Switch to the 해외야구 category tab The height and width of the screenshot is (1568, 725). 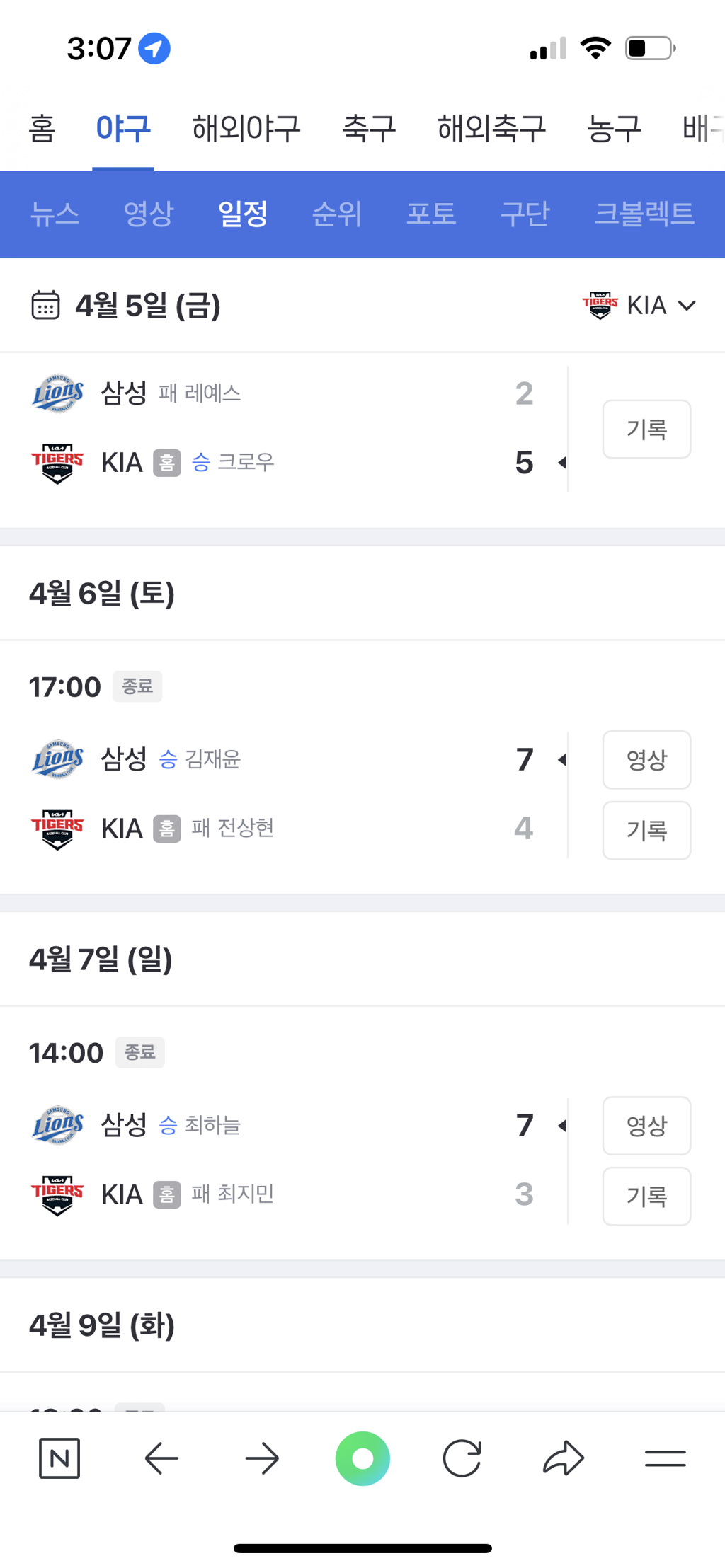click(x=246, y=129)
